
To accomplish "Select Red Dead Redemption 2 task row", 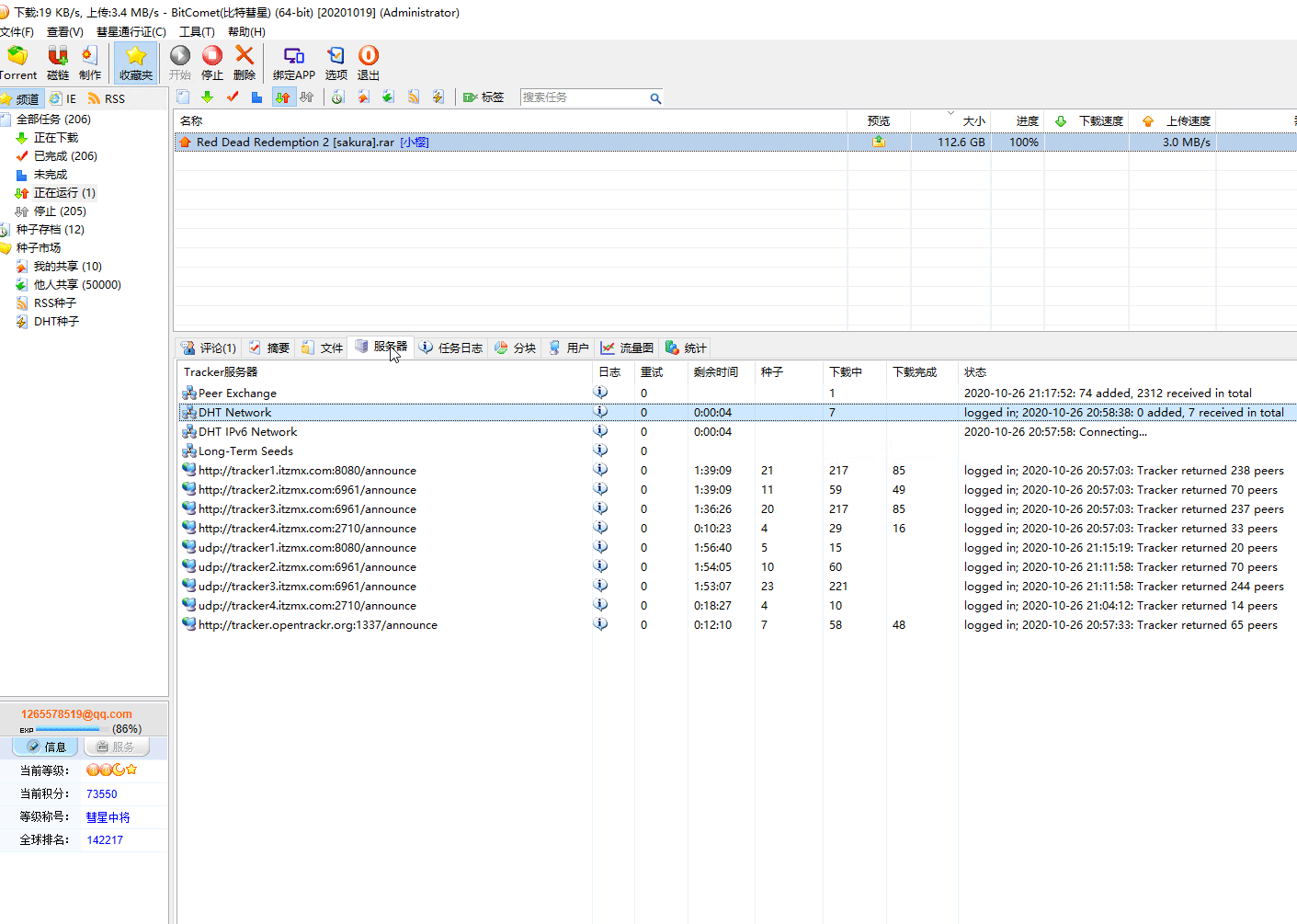I will [735, 143].
